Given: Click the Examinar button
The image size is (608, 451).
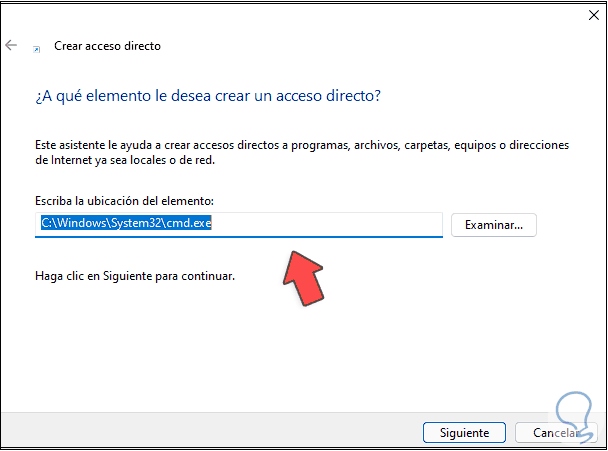Looking at the screenshot, I should (494, 225).
